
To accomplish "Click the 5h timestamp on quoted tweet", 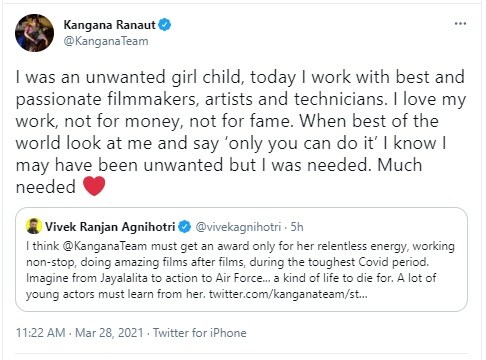I will (297, 227).
